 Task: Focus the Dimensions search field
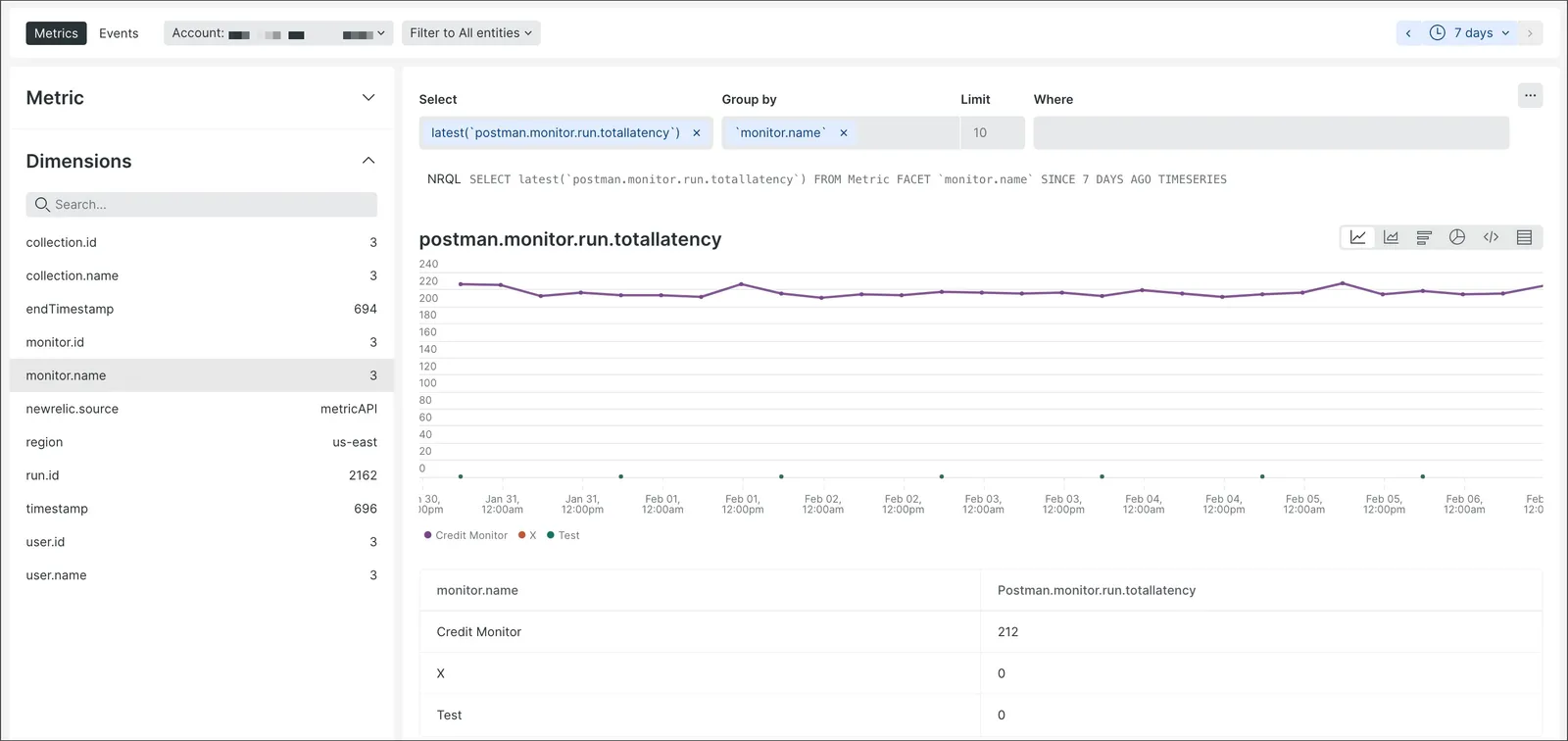[201, 205]
